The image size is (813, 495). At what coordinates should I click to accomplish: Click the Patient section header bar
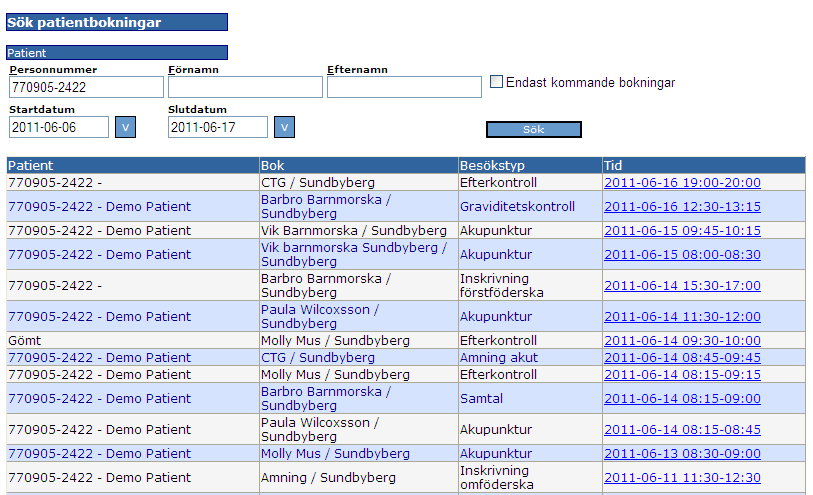(x=117, y=52)
